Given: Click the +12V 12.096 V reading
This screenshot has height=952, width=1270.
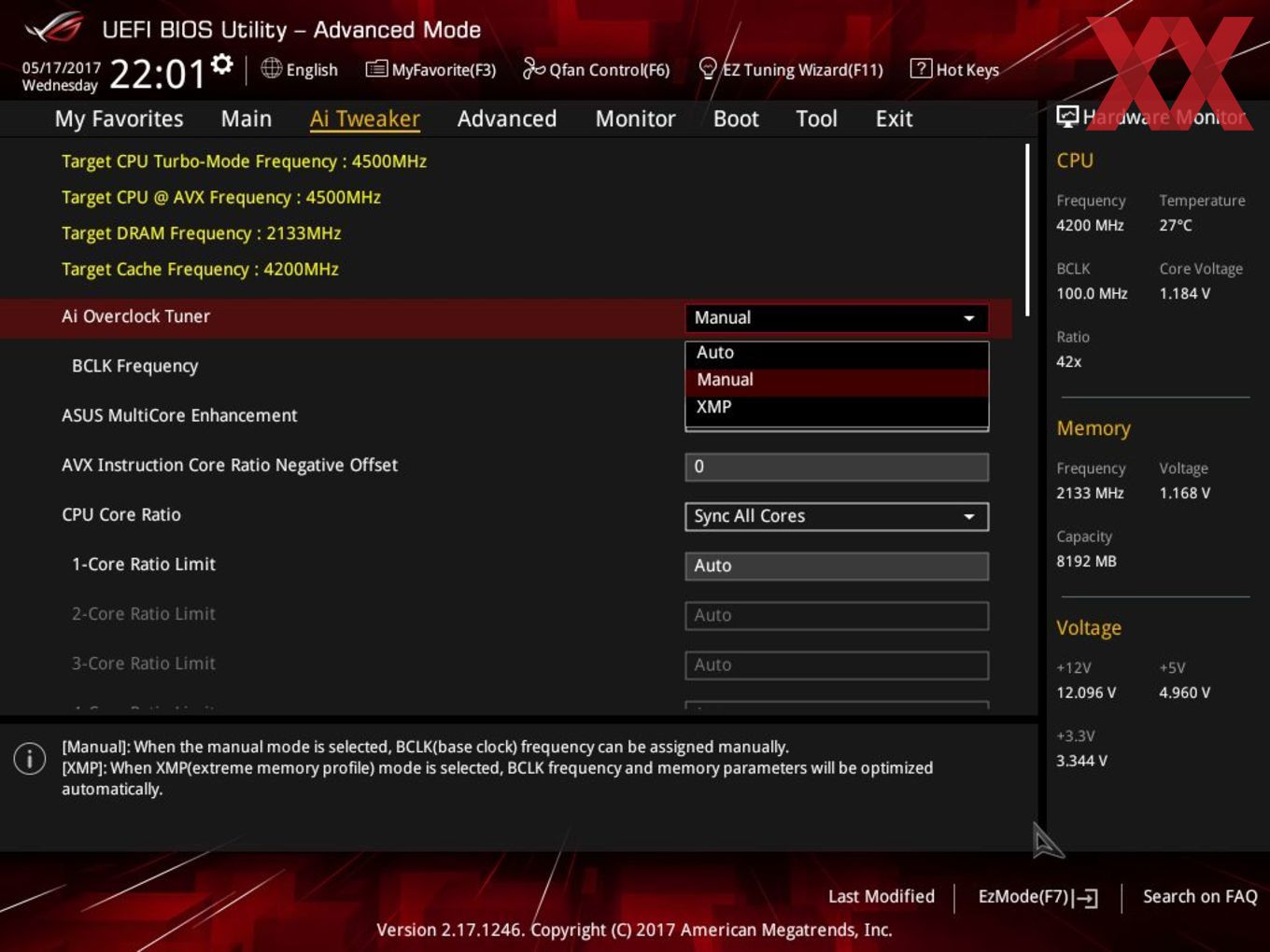Looking at the screenshot, I should coord(1086,693).
